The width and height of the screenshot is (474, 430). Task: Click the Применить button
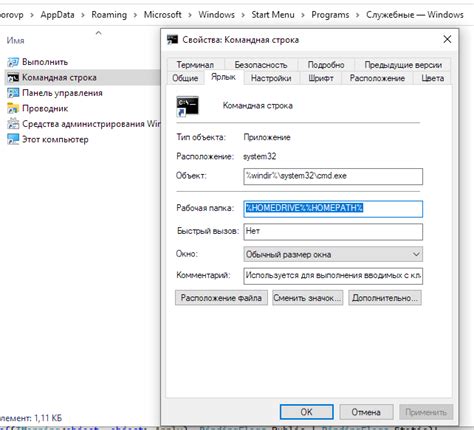pos(426,412)
